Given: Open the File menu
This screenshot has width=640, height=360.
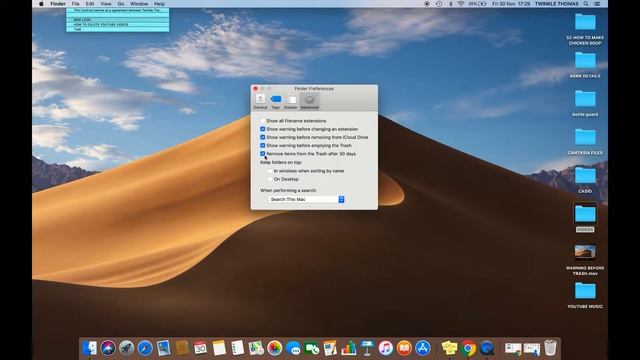Looking at the screenshot, I should click(76, 4).
